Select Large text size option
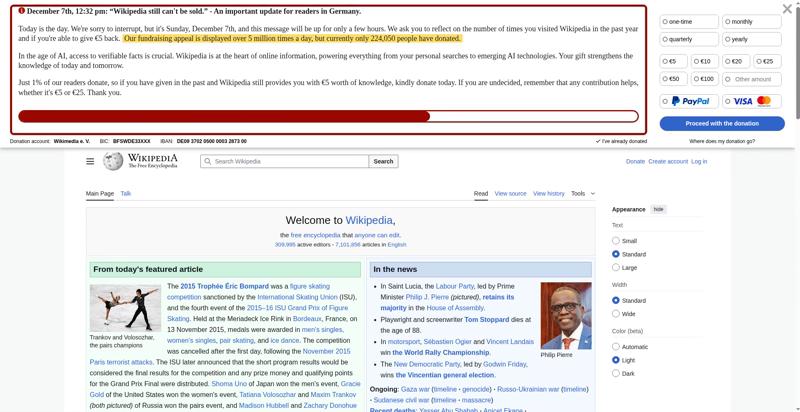 (x=616, y=268)
